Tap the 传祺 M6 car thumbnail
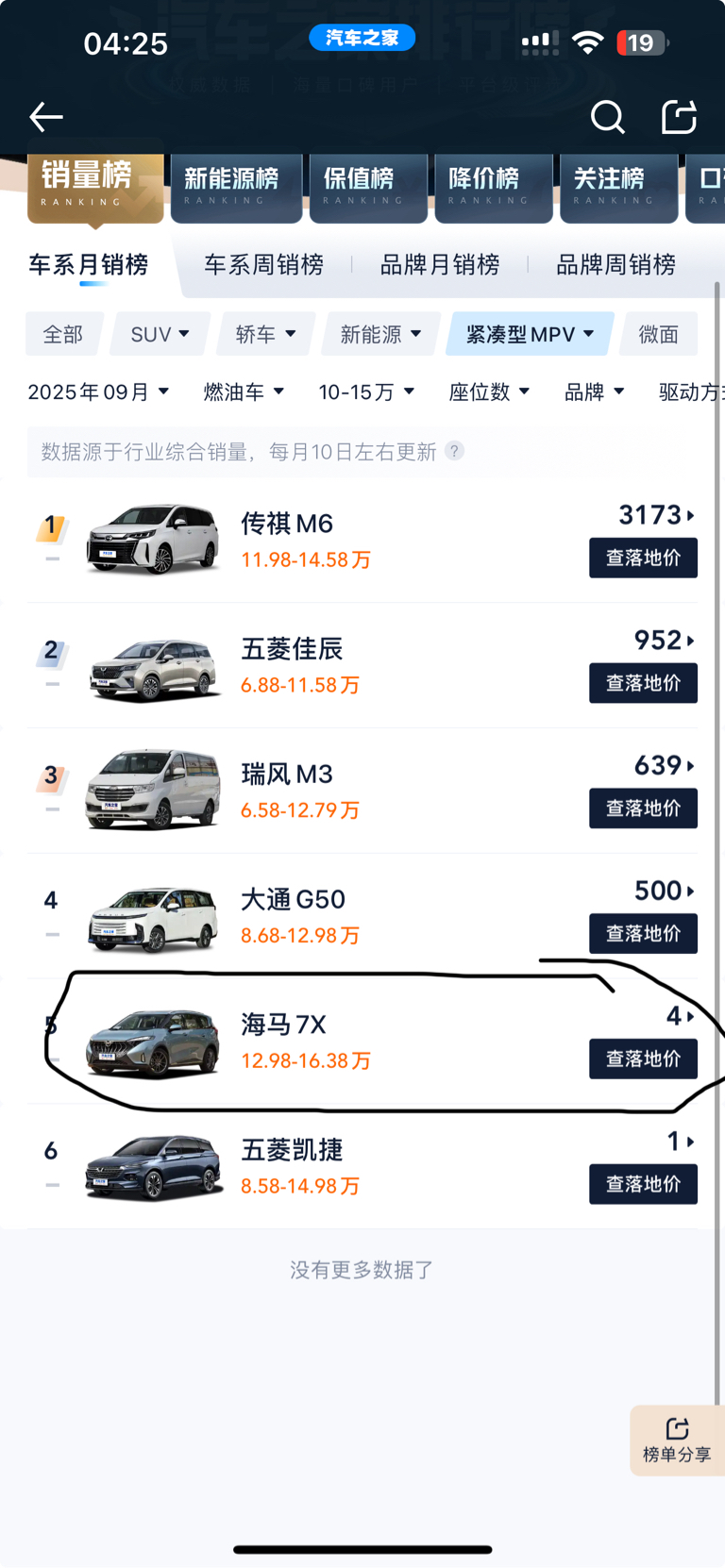 153,539
